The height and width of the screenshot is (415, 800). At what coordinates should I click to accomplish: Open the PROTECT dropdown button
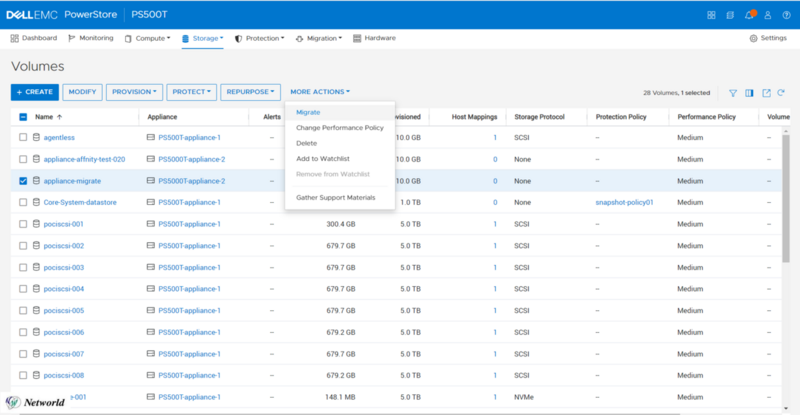click(191, 92)
